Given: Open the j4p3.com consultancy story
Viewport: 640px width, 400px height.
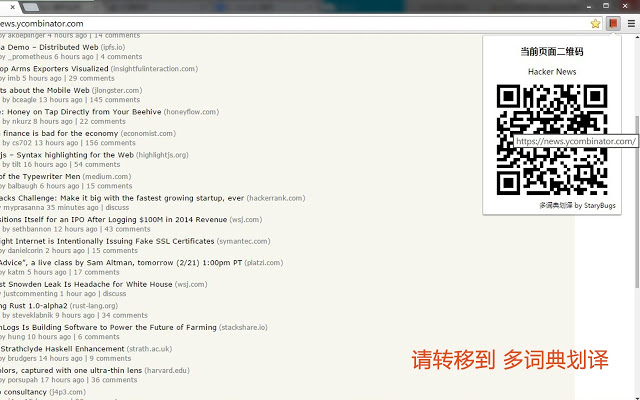Looking at the screenshot, I should coord(24,392).
